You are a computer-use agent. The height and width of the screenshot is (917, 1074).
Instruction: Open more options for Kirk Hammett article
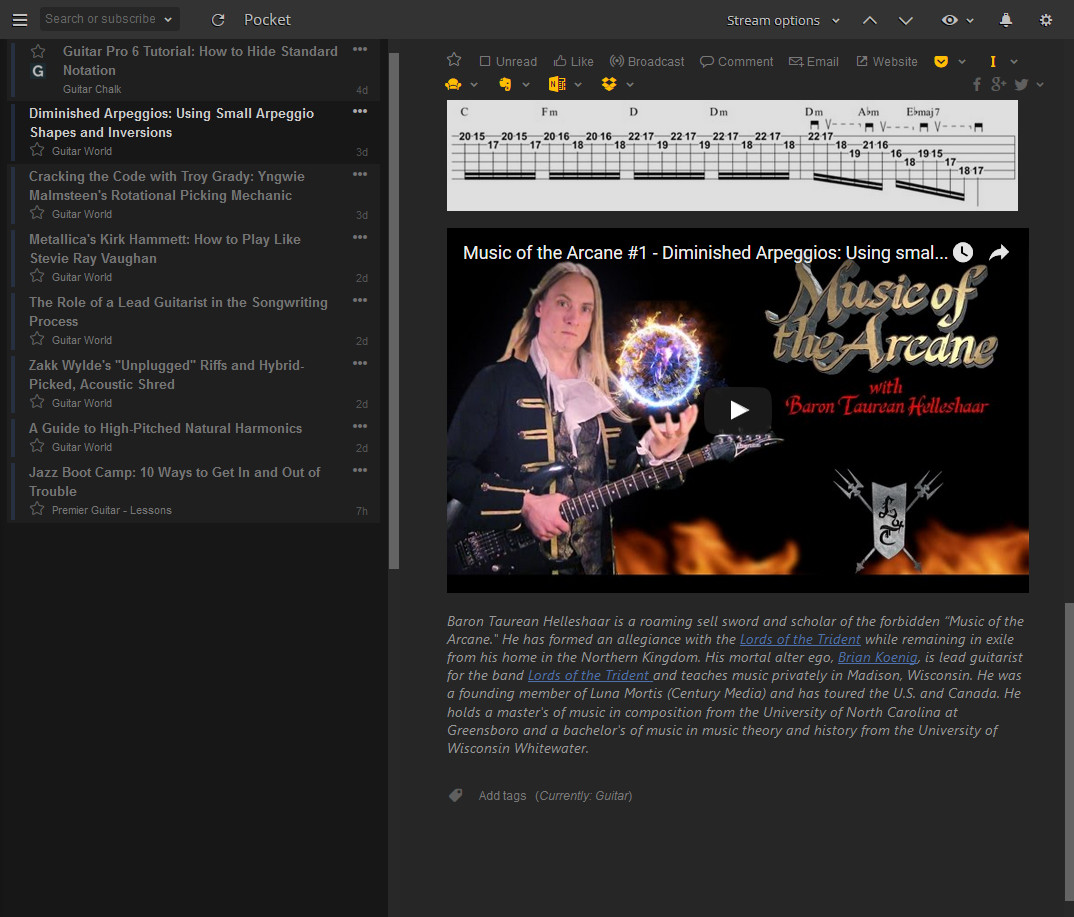pos(360,237)
